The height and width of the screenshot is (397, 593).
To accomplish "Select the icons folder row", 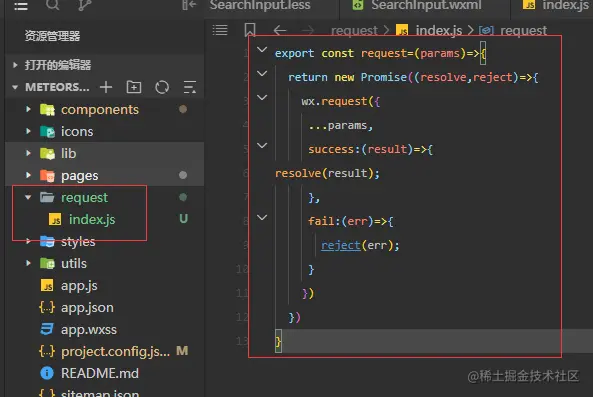I will pos(104,131).
